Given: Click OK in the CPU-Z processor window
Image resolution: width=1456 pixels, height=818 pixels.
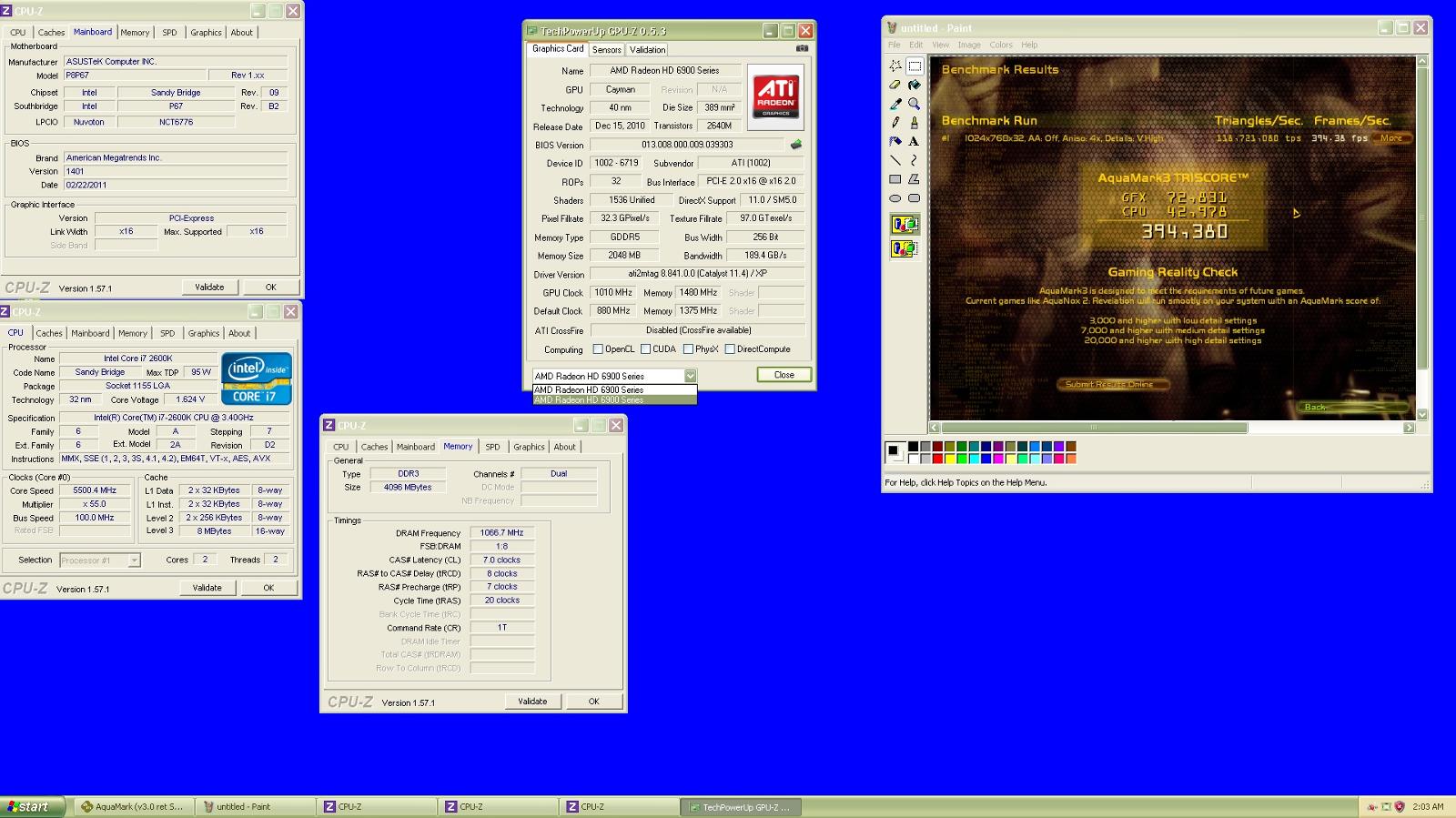Looking at the screenshot, I should [268, 588].
